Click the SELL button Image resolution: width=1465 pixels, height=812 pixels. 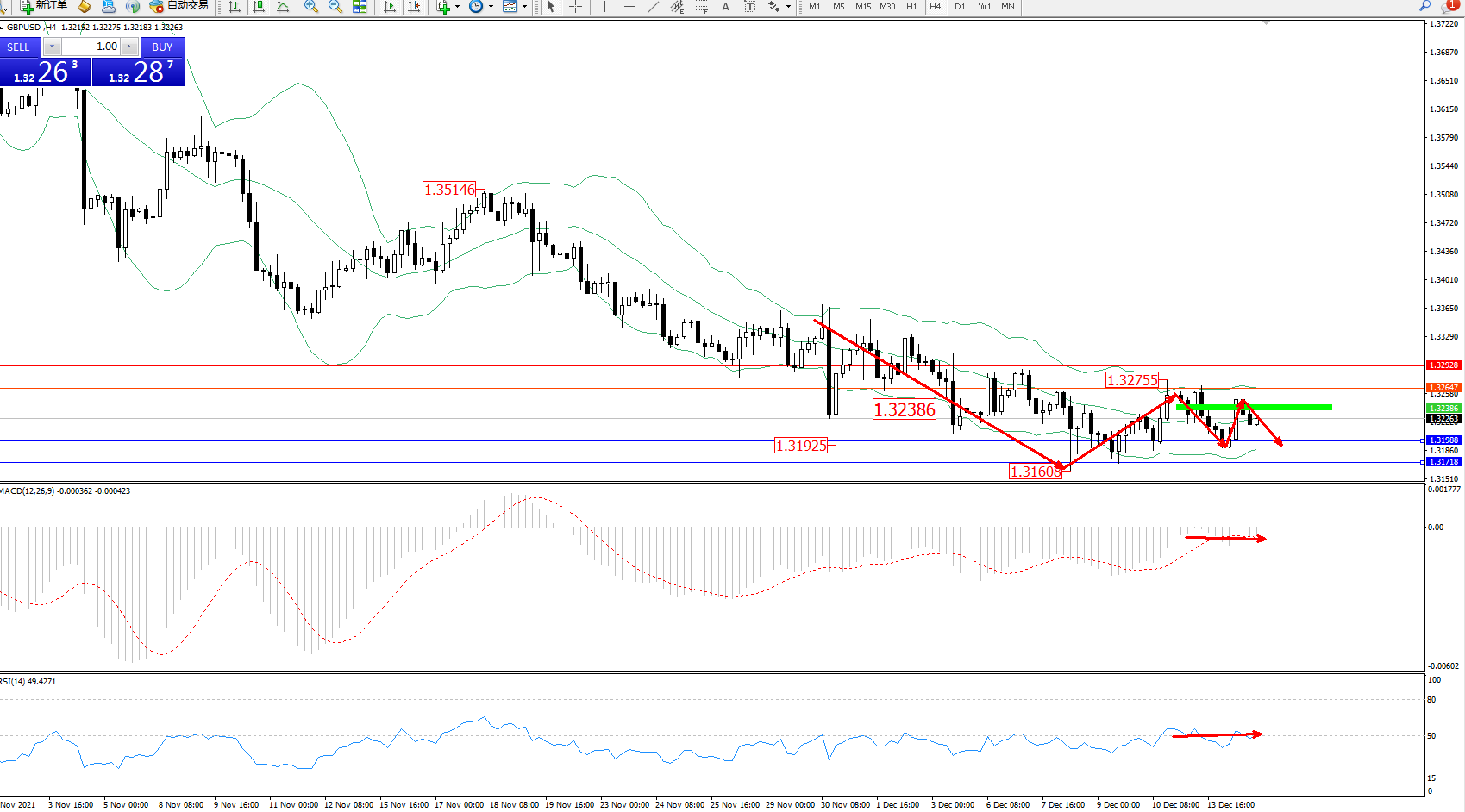18,47
